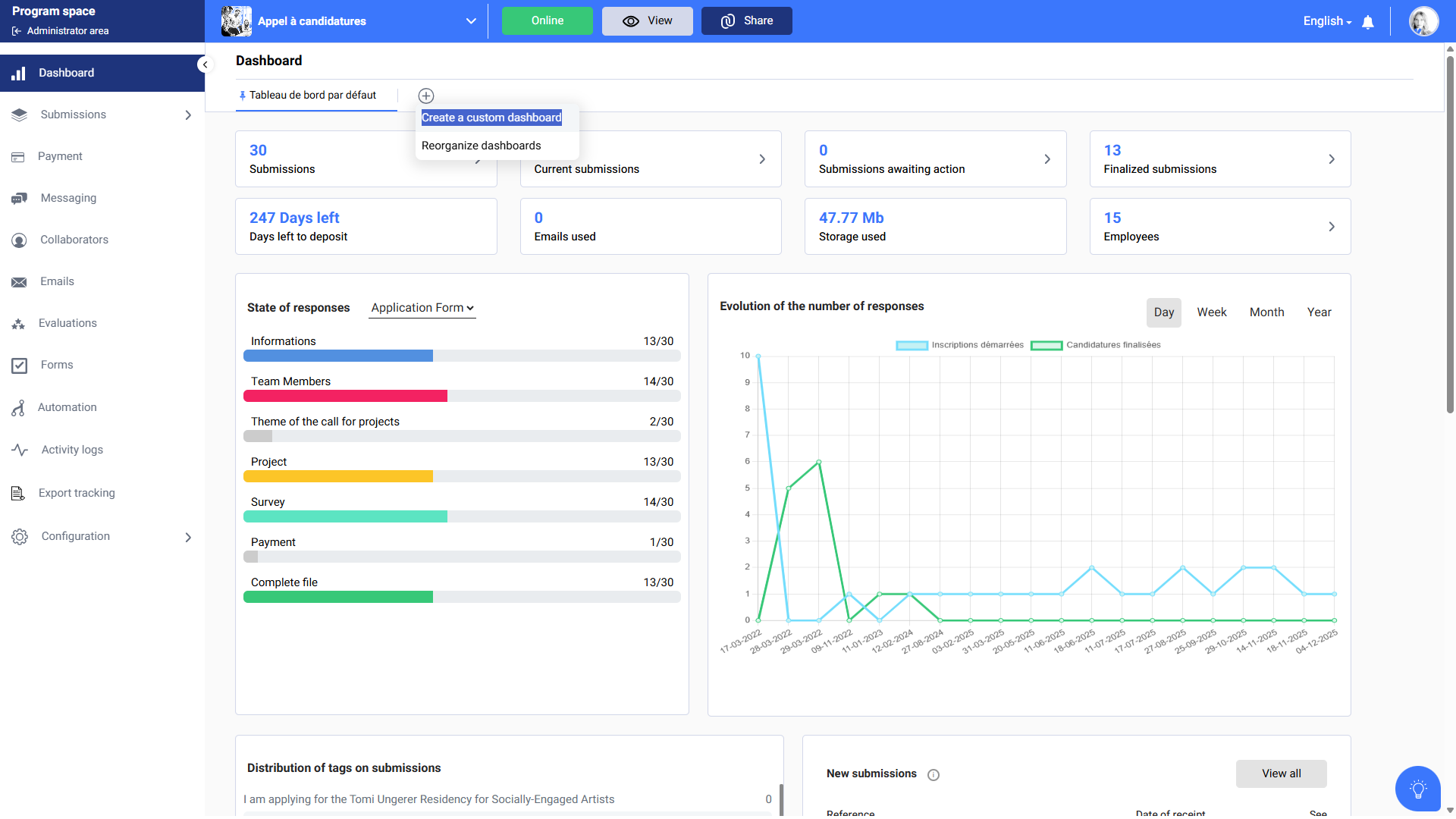Open Export tracking in the sidebar
The image size is (1456, 819).
77,493
